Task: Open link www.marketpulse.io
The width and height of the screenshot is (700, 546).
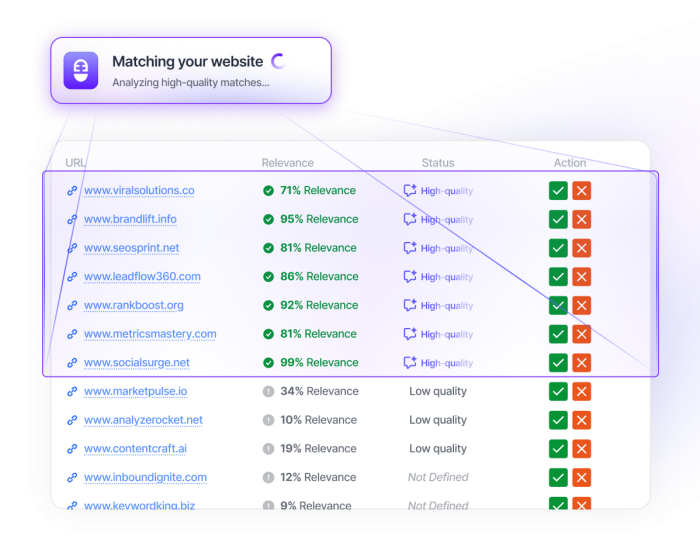Action: tap(136, 392)
